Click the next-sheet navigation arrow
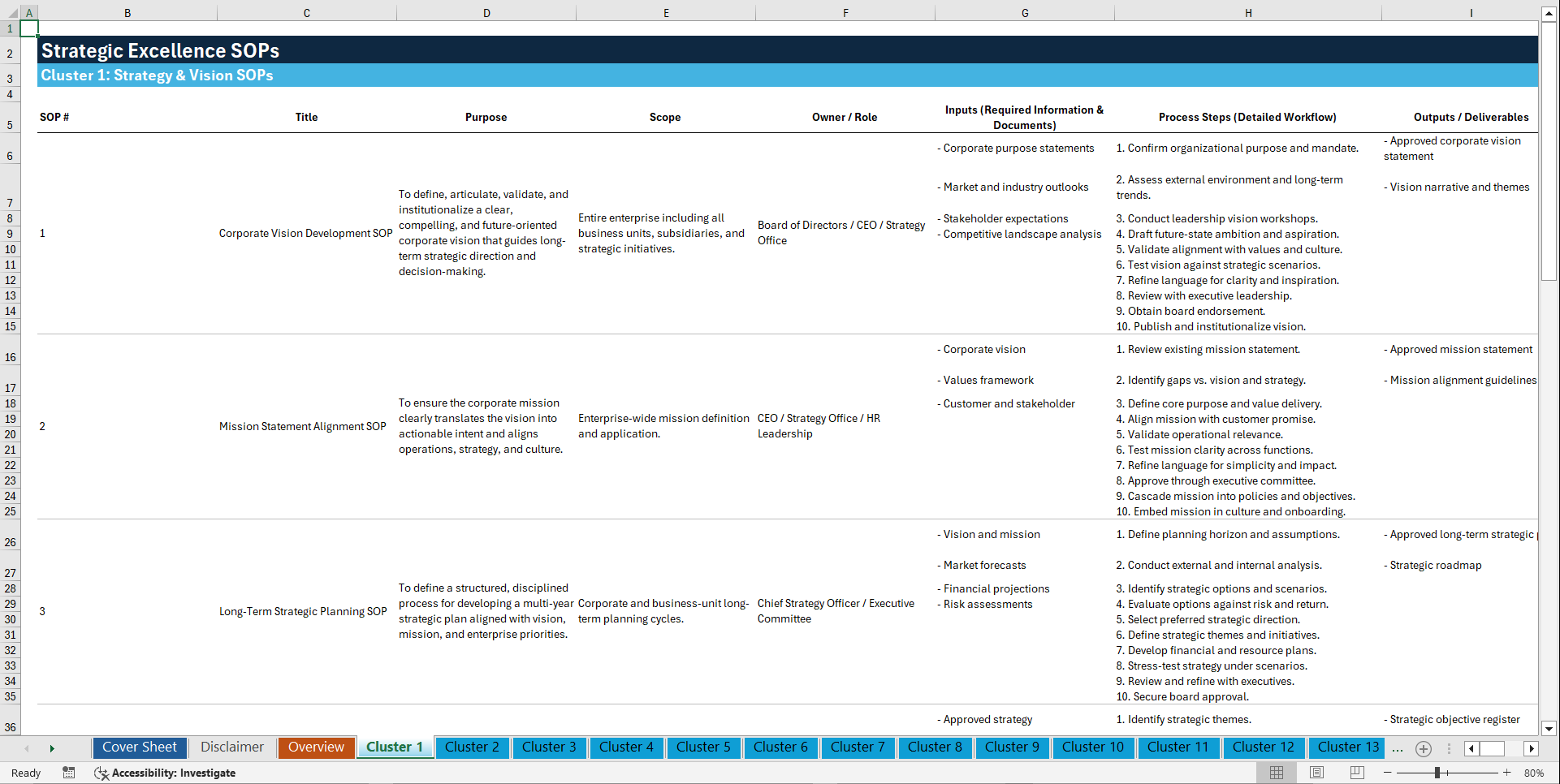This screenshot has height=784, width=1560. pyautogui.click(x=52, y=748)
